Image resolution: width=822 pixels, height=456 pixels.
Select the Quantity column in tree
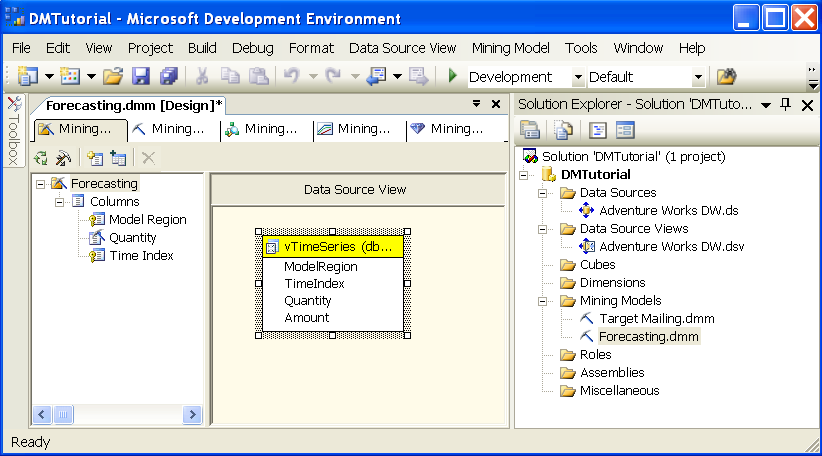tap(133, 237)
